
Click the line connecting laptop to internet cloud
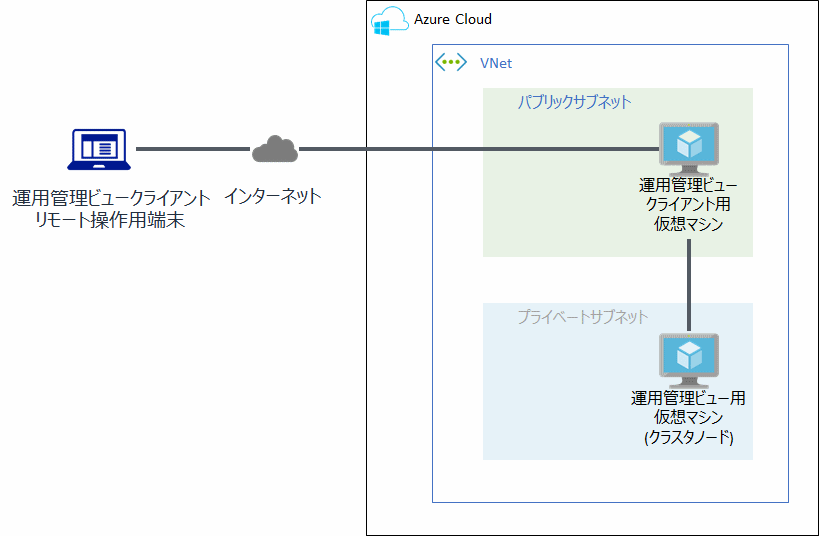192,150
